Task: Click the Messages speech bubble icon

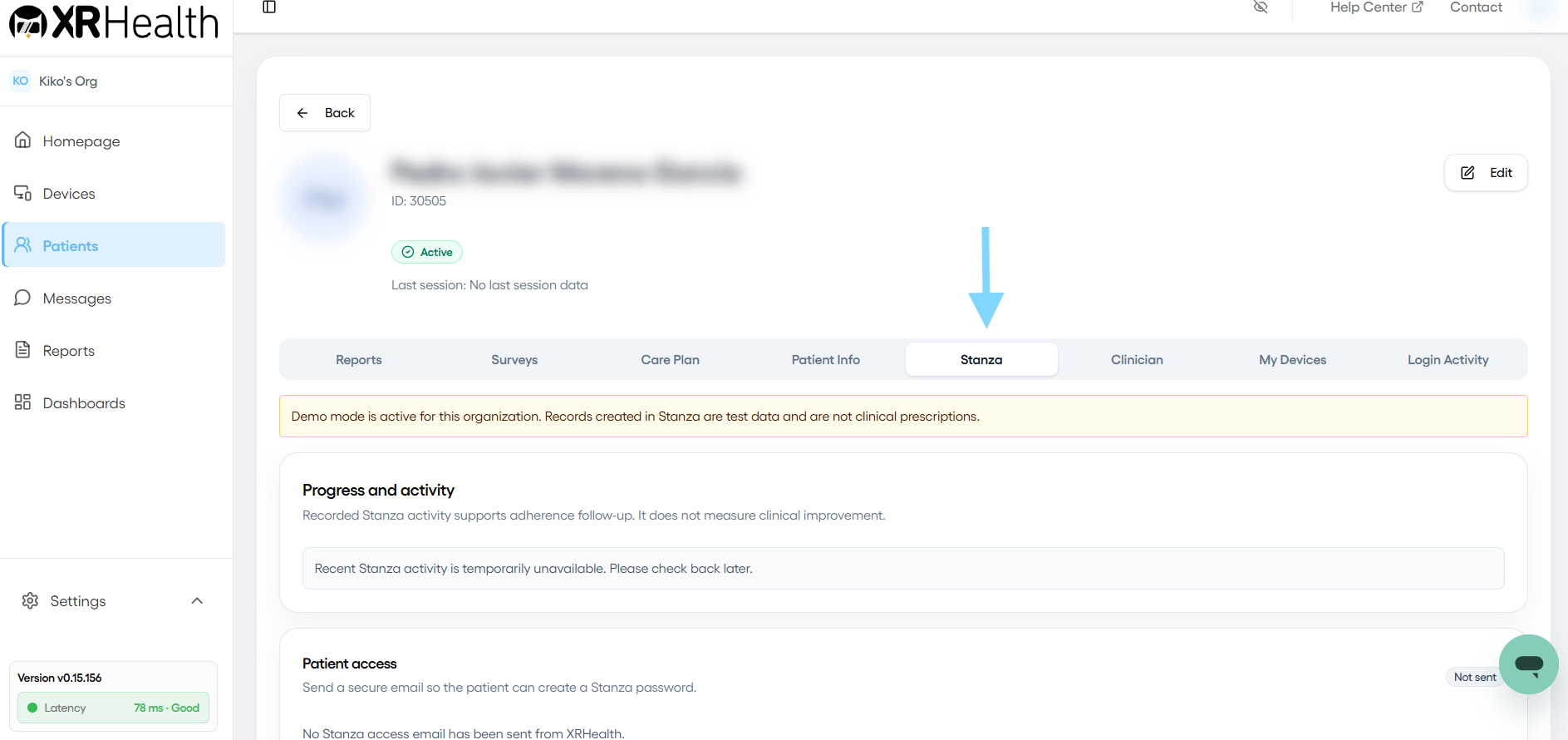Action: click(x=23, y=298)
